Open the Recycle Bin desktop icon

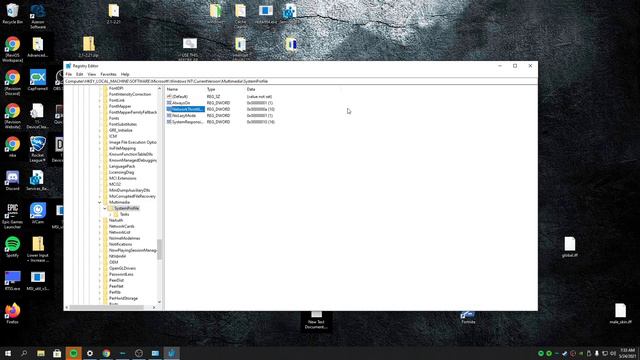point(12,13)
